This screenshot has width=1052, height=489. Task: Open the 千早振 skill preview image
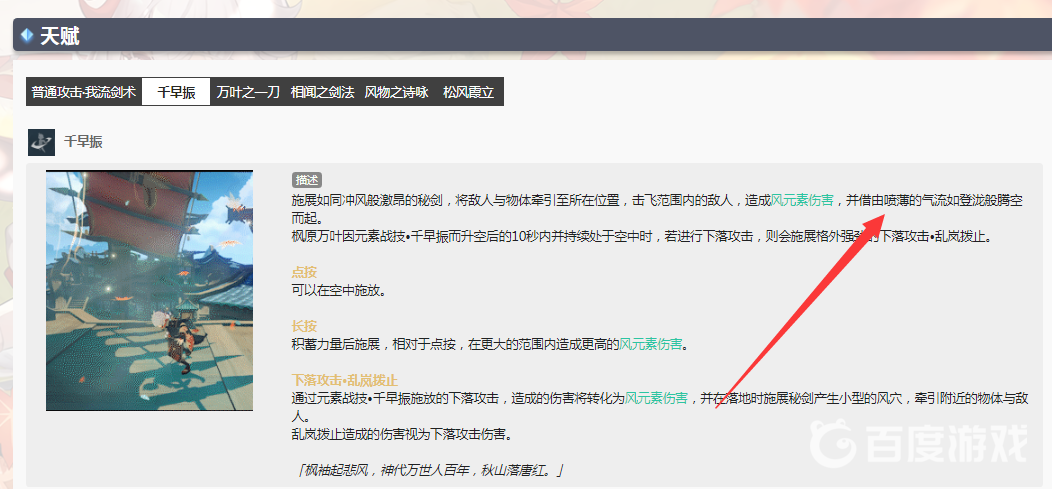pyautogui.click(x=150, y=290)
